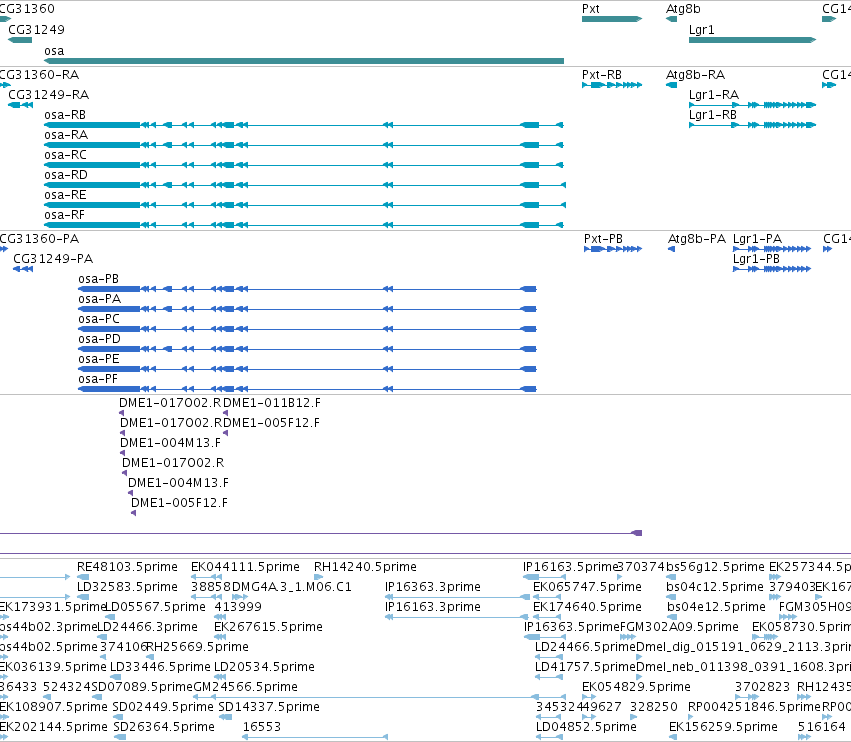
Task: Open the FGM302A09.5prime EST label
Action: pos(679,626)
